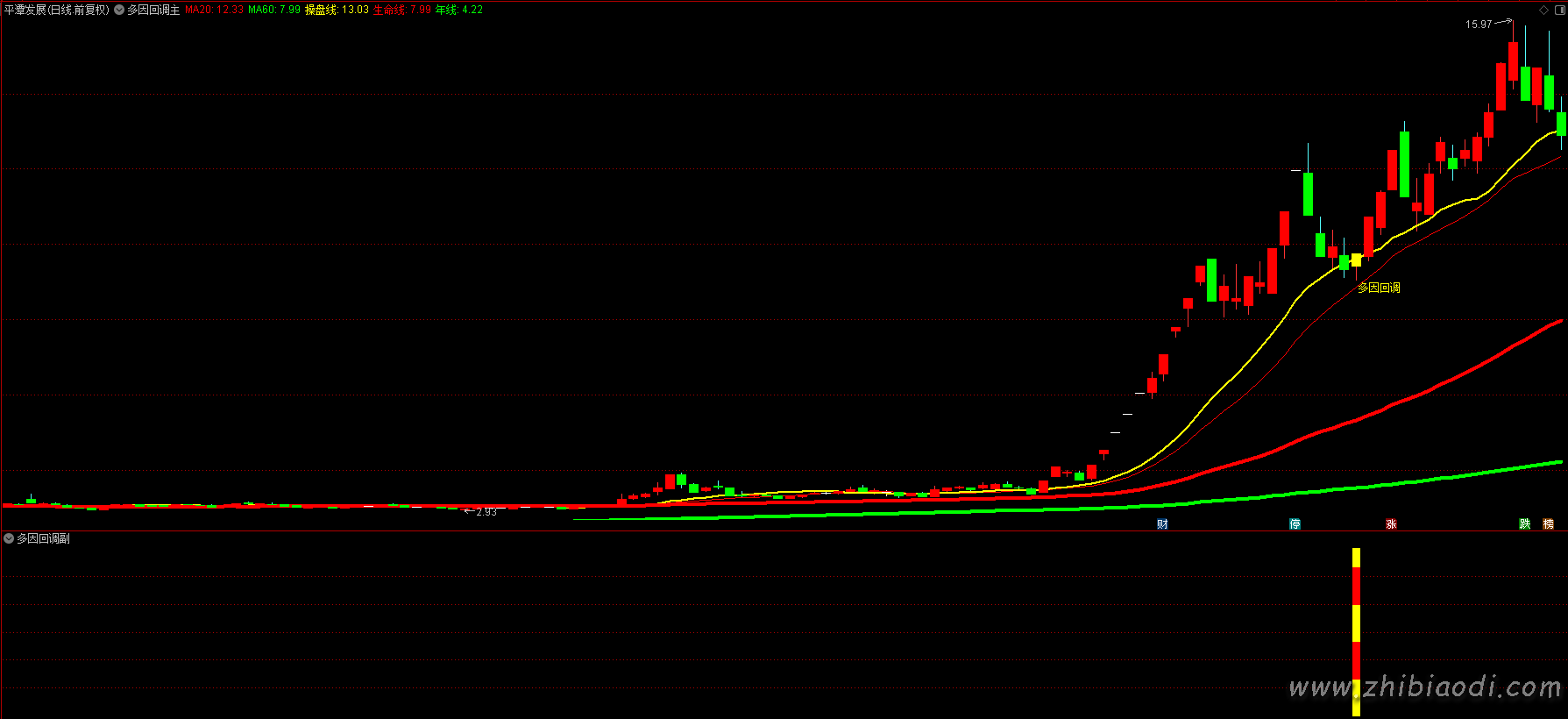Click the green 跌 marker icon
This screenshot has height=719, width=1568.
(x=1525, y=524)
